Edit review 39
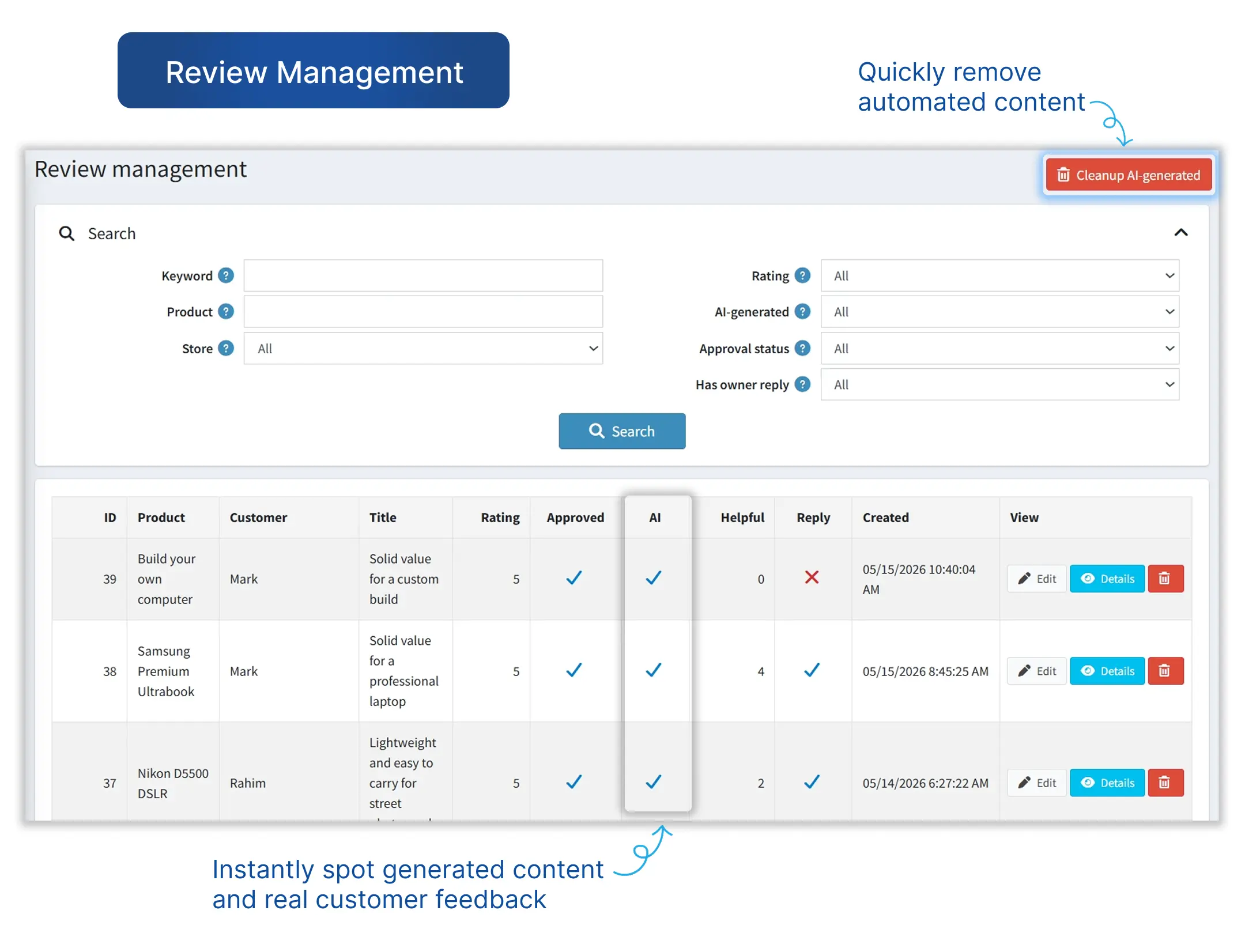 1037,579
